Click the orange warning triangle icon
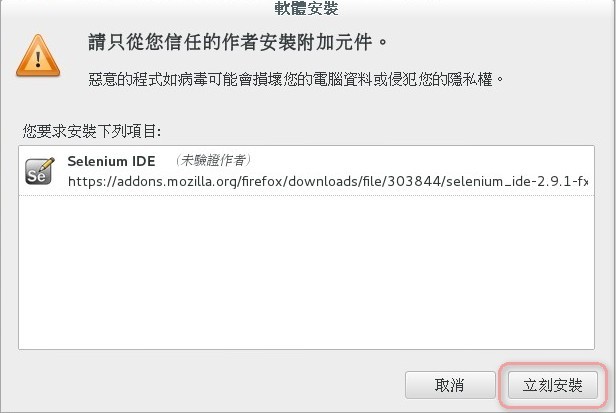 38,55
